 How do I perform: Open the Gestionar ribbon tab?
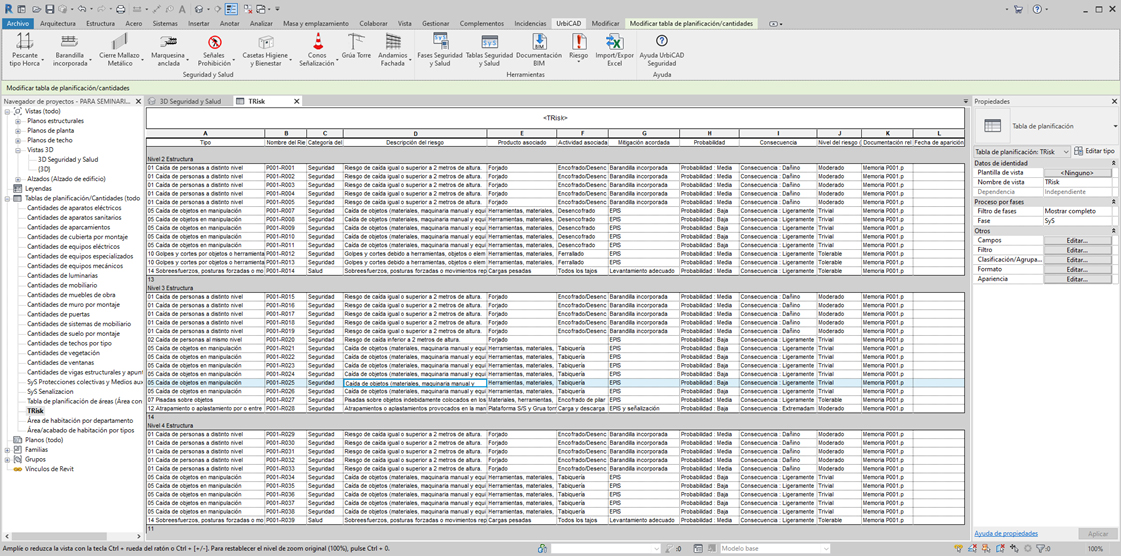435,22
